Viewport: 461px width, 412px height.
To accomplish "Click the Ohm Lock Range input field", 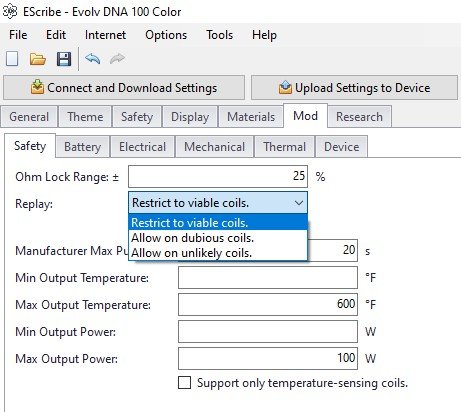I will [x=218, y=176].
